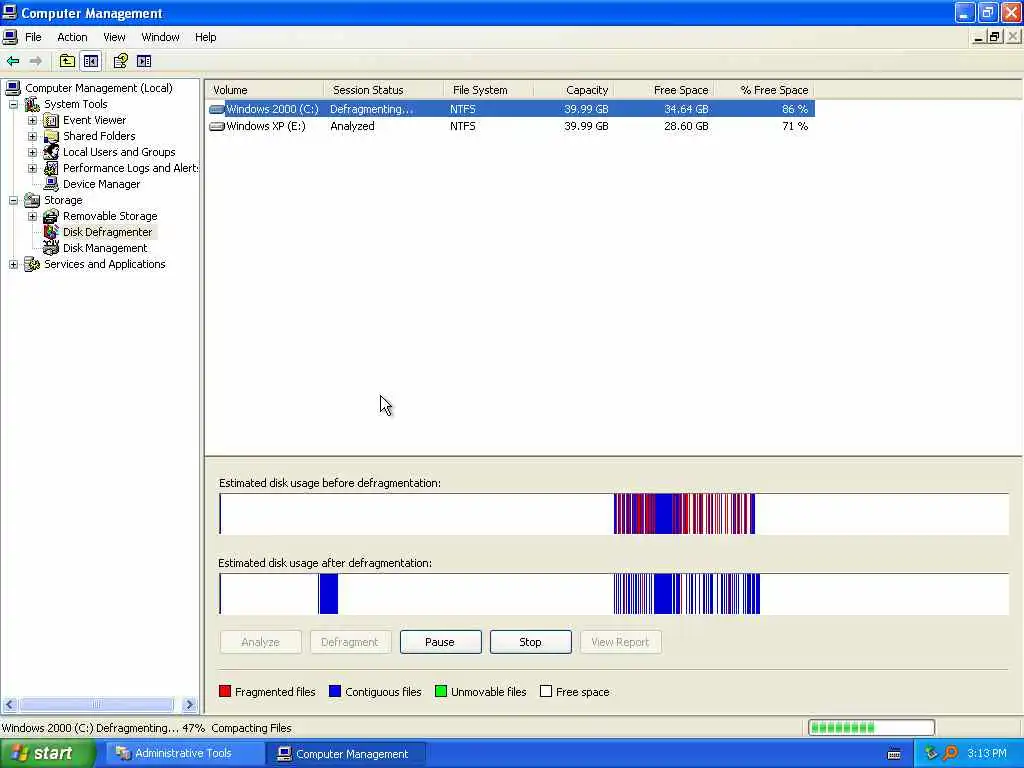
Task: Expand the Shared Folders node
Action: 32,136
